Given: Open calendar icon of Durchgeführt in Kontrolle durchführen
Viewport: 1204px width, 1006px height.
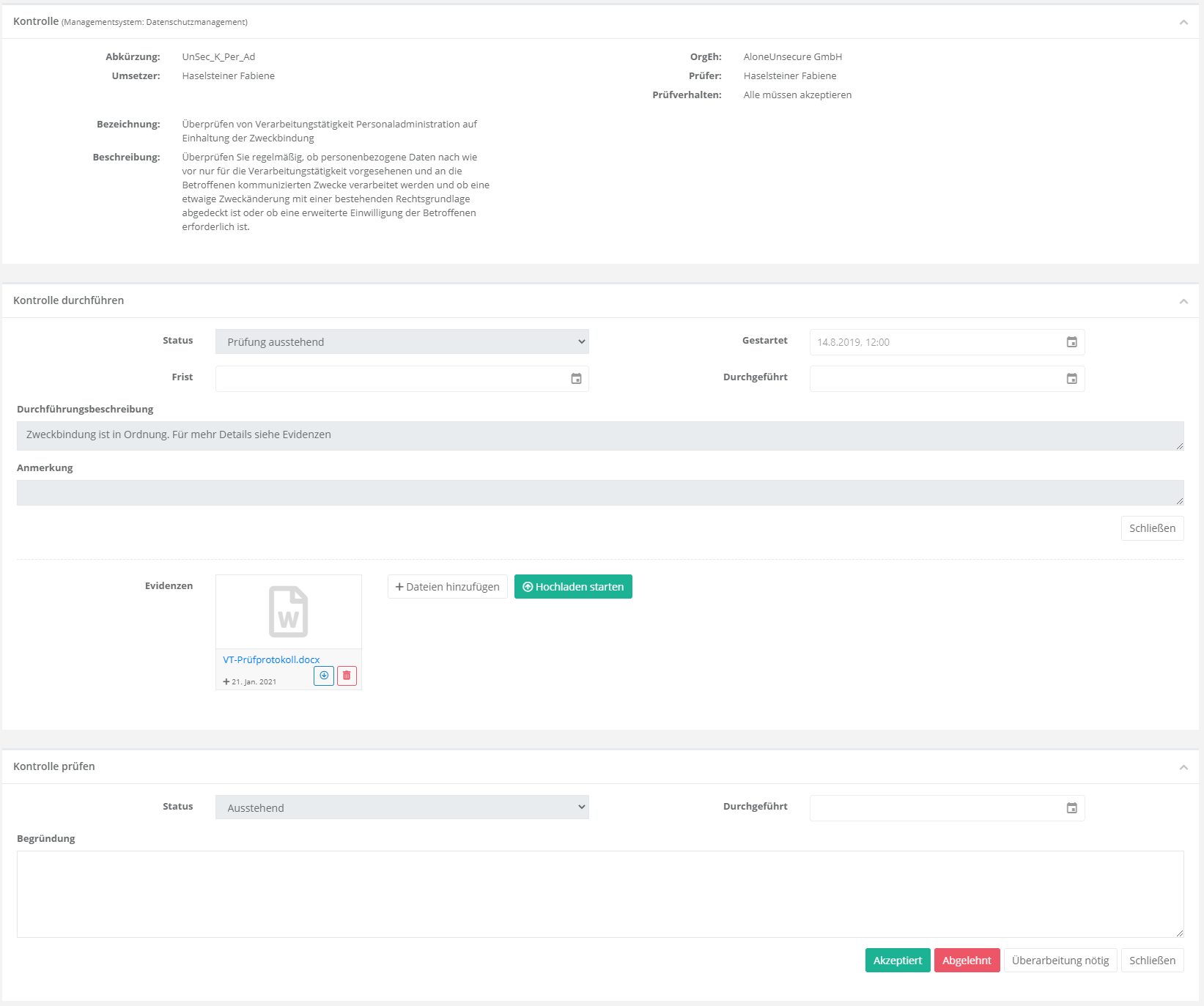Looking at the screenshot, I should pyautogui.click(x=1071, y=379).
